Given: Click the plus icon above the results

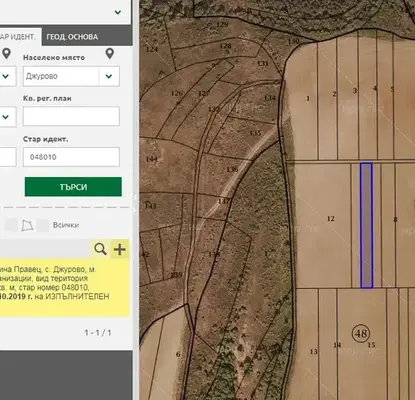Looking at the screenshot, I should coord(120,249).
